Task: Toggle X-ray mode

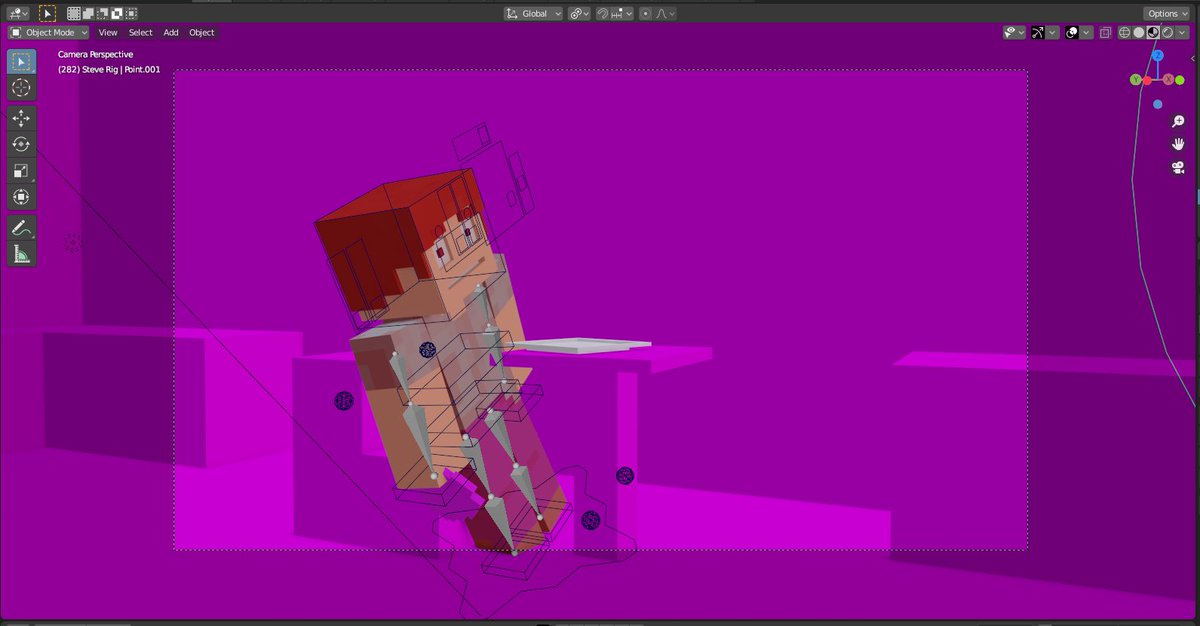Action: click(1105, 32)
